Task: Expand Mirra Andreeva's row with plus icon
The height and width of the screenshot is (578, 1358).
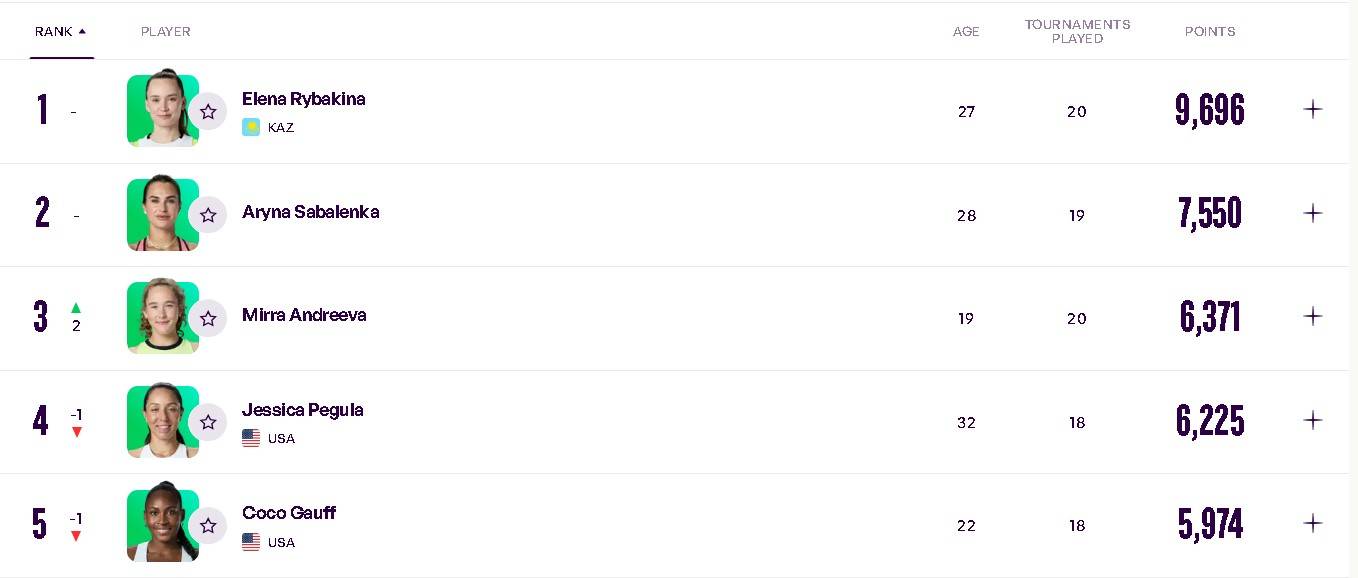Action: (1313, 316)
